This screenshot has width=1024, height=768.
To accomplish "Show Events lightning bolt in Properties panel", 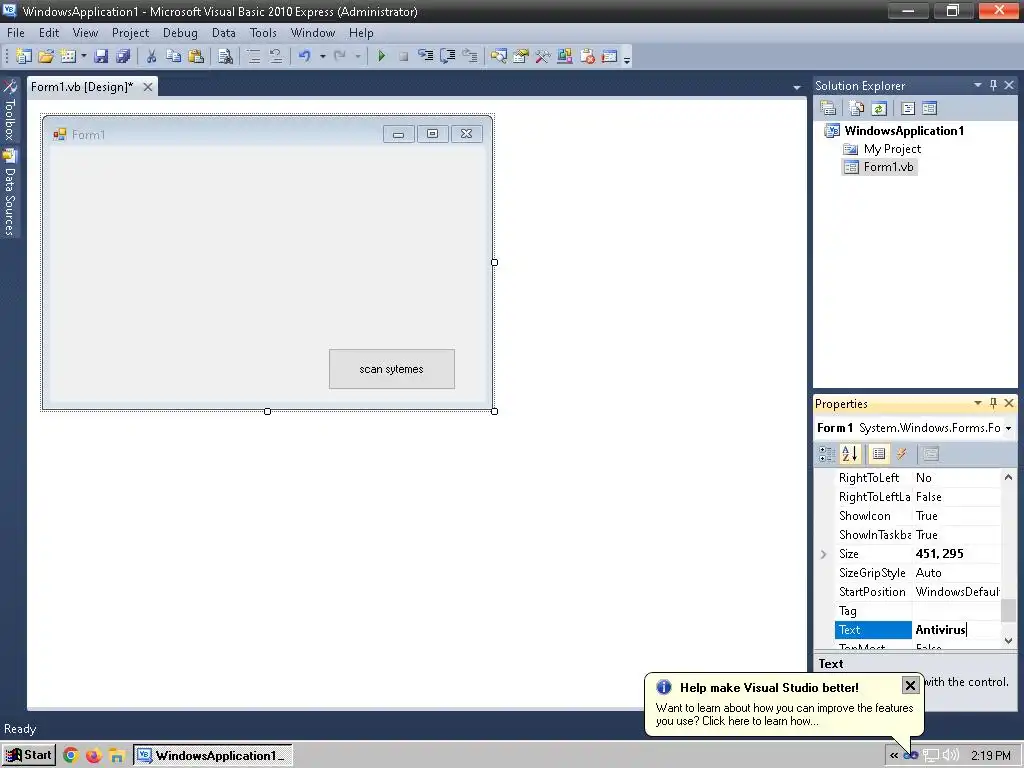I will 901,454.
